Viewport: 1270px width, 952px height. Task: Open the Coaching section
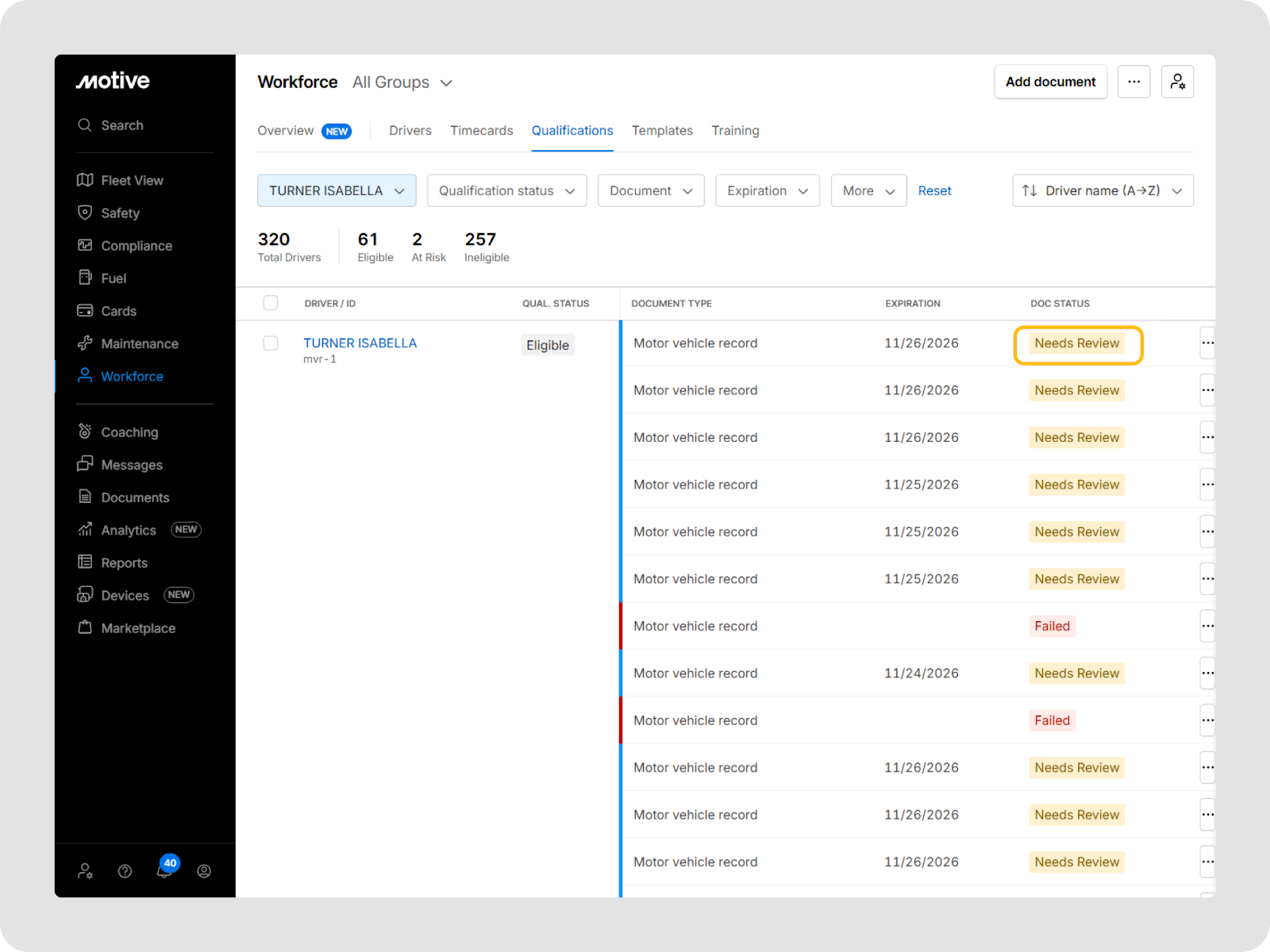[x=129, y=432]
